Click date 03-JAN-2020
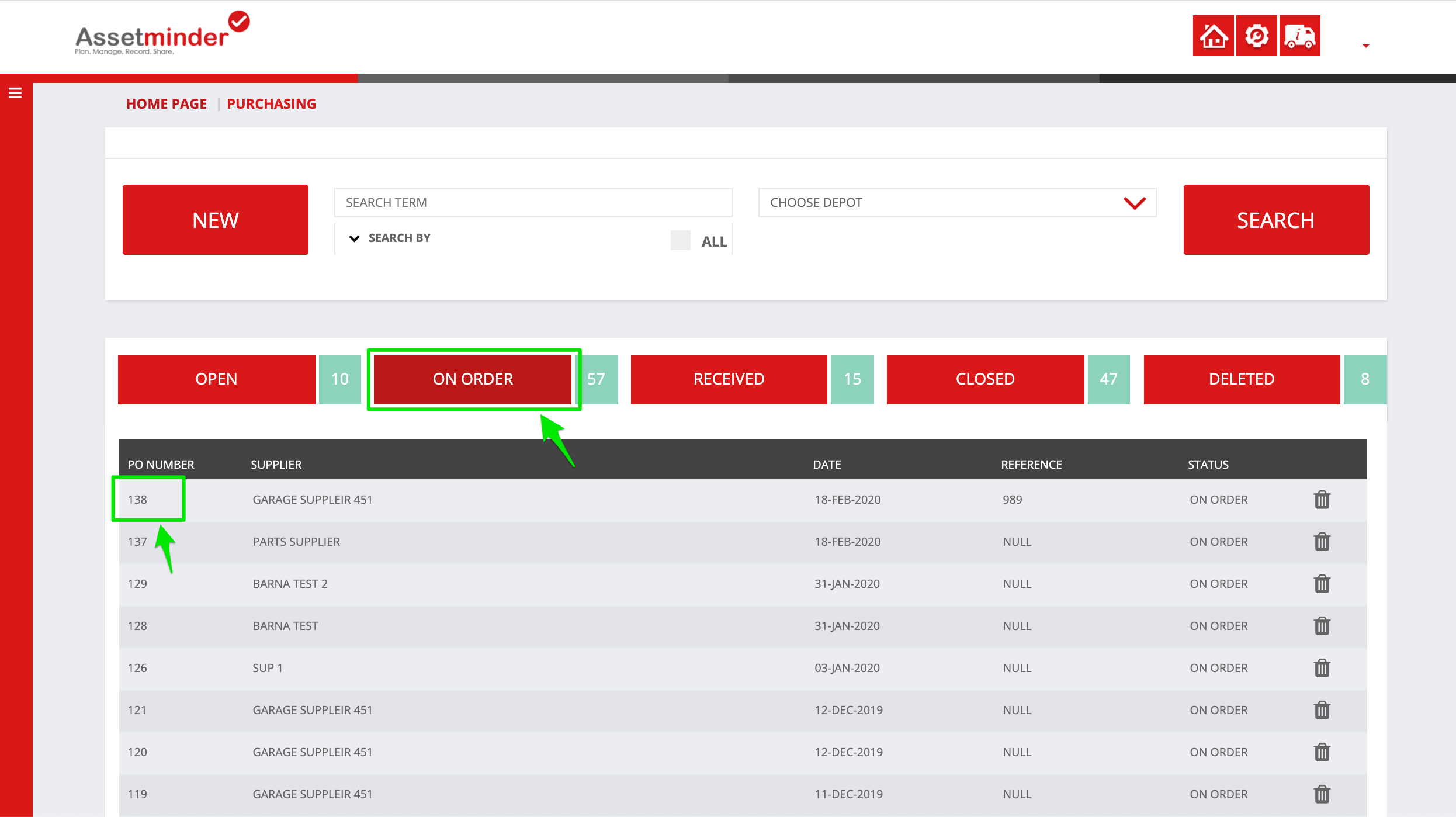This screenshot has height=817, width=1456. coord(847,668)
